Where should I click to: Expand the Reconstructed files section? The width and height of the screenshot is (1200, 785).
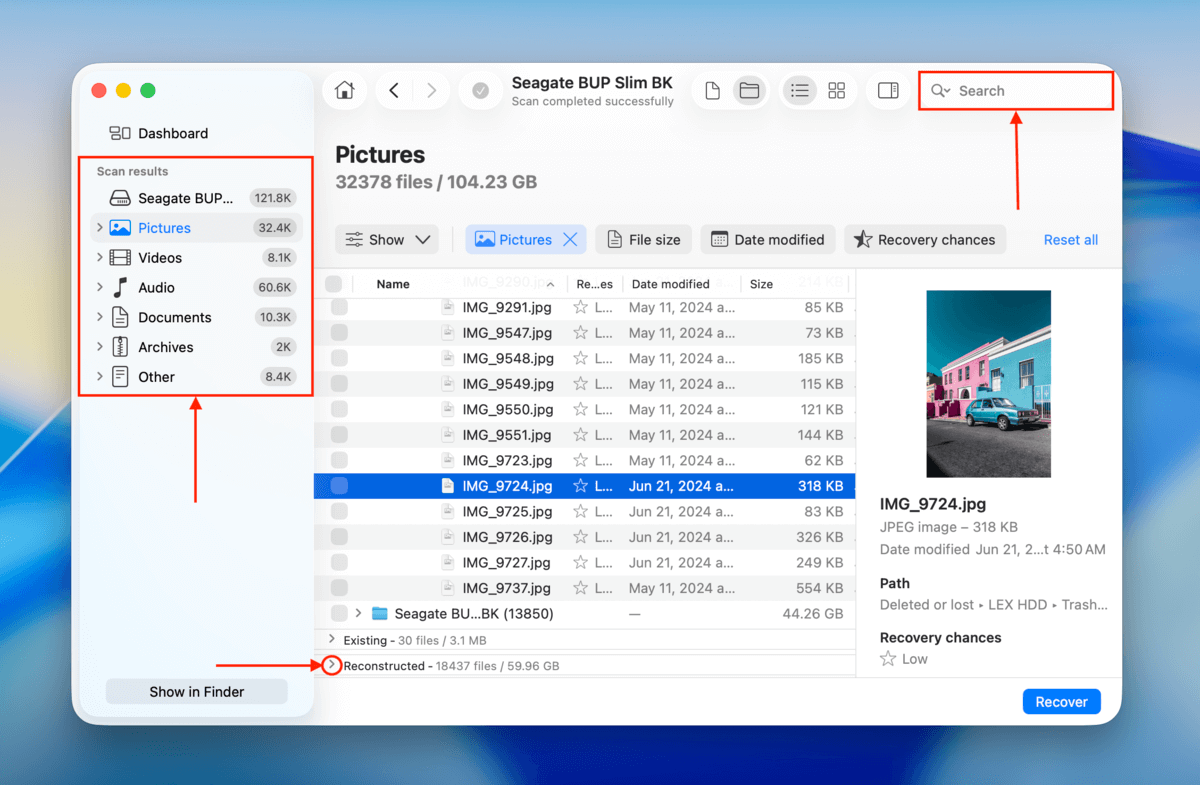point(331,665)
